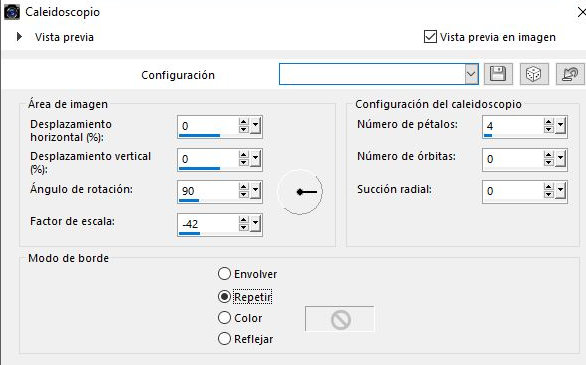Increase Factor de escala using up spinner

(x=244, y=220)
